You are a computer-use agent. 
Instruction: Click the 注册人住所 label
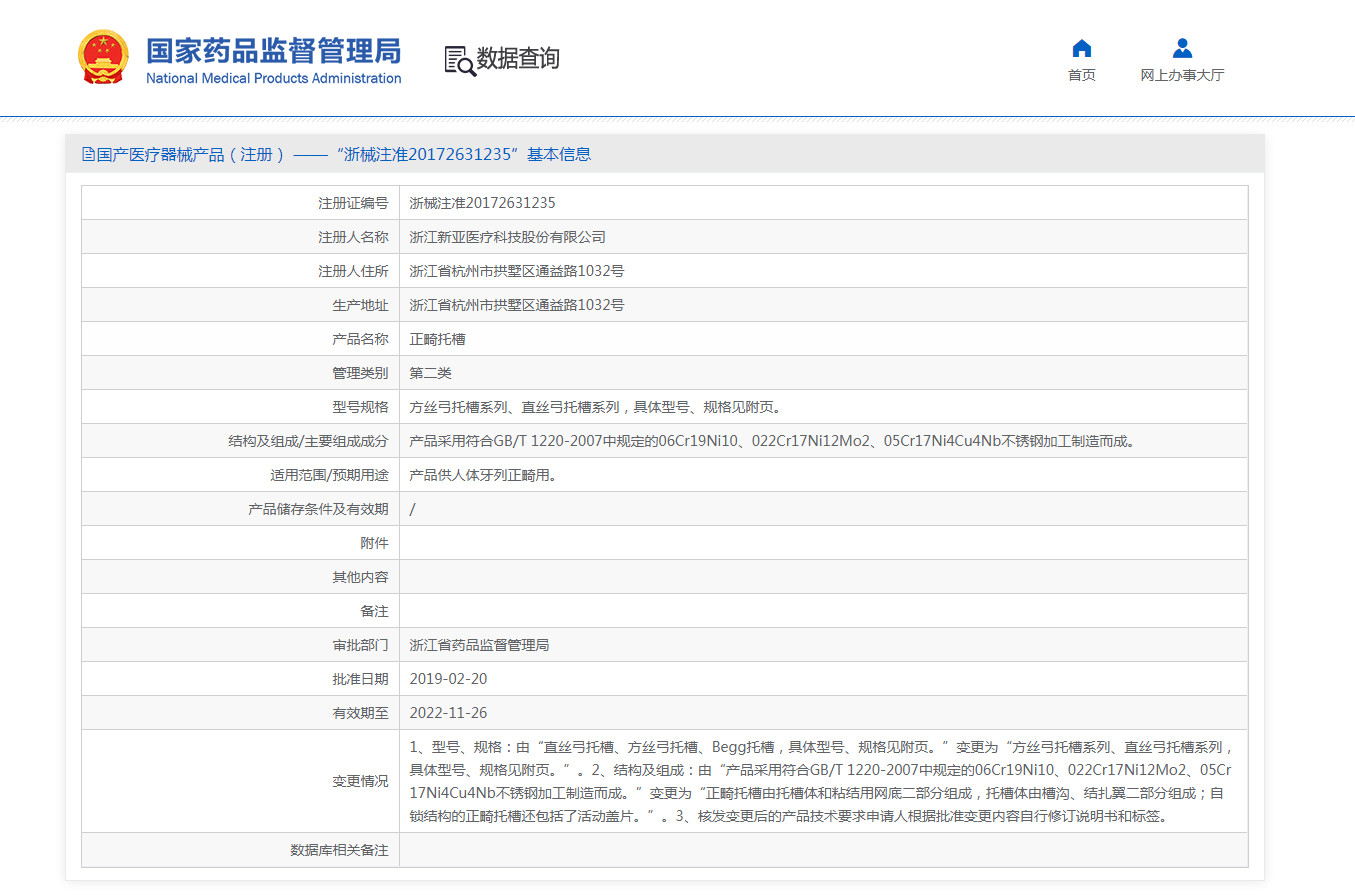[x=353, y=271]
